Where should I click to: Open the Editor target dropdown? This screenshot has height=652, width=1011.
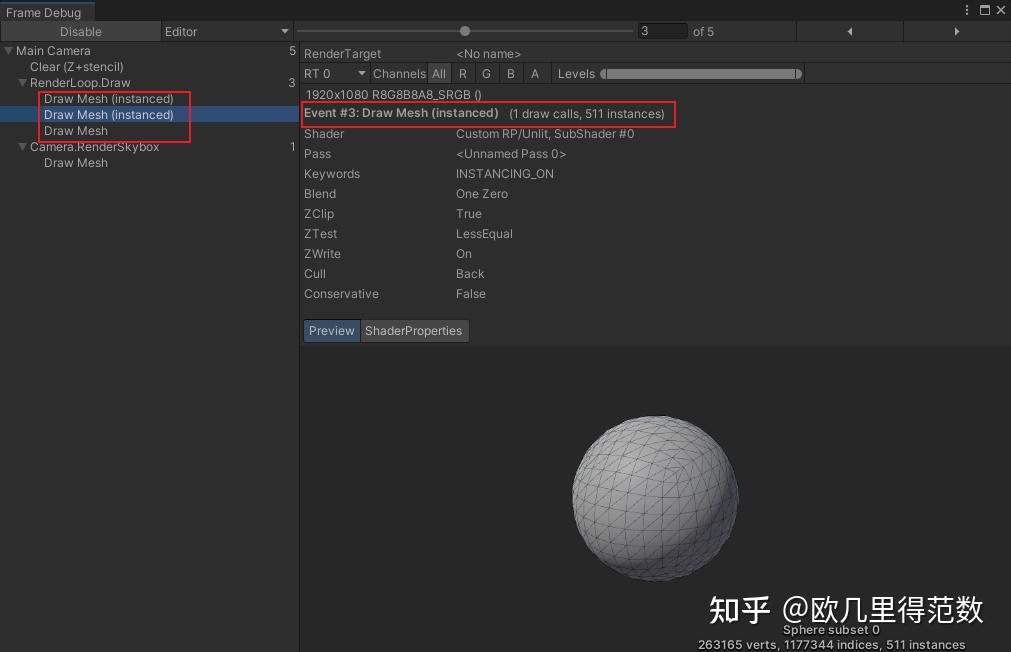(x=225, y=31)
